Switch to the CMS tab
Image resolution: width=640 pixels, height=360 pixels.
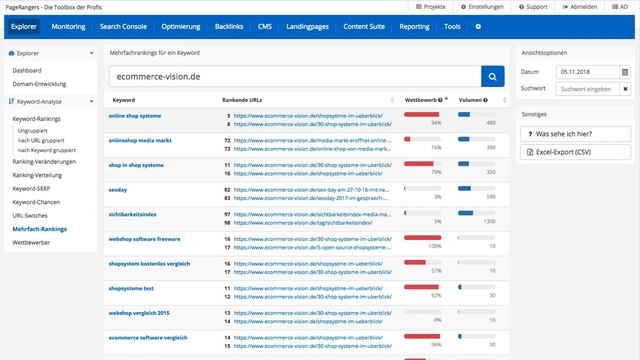pyautogui.click(x=264, y=27)
